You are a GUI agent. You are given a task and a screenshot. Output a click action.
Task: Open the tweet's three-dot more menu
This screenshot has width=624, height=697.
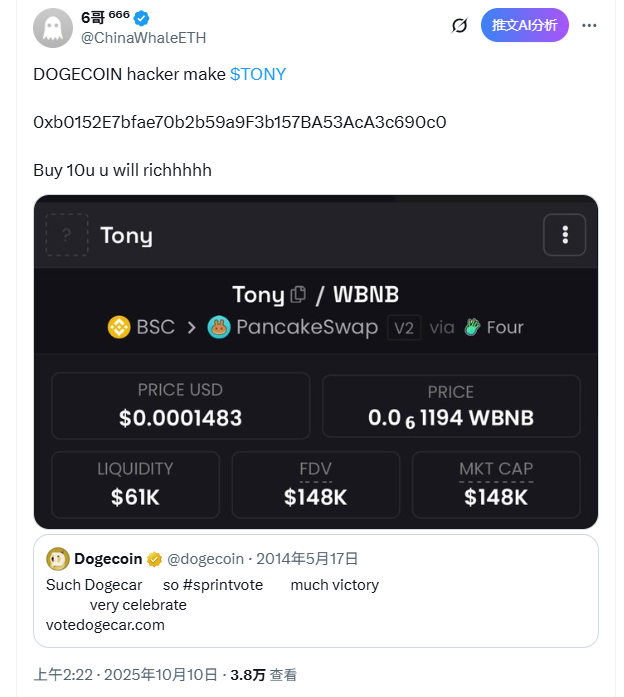point(589,25)
